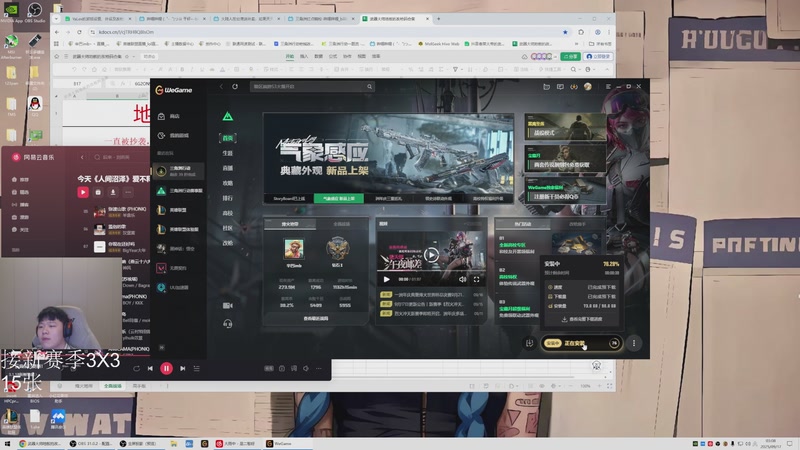The height and width of the screenshot is (450, 800).
Task: Go to previous track in NetEase Music
Action: [150, 368]
